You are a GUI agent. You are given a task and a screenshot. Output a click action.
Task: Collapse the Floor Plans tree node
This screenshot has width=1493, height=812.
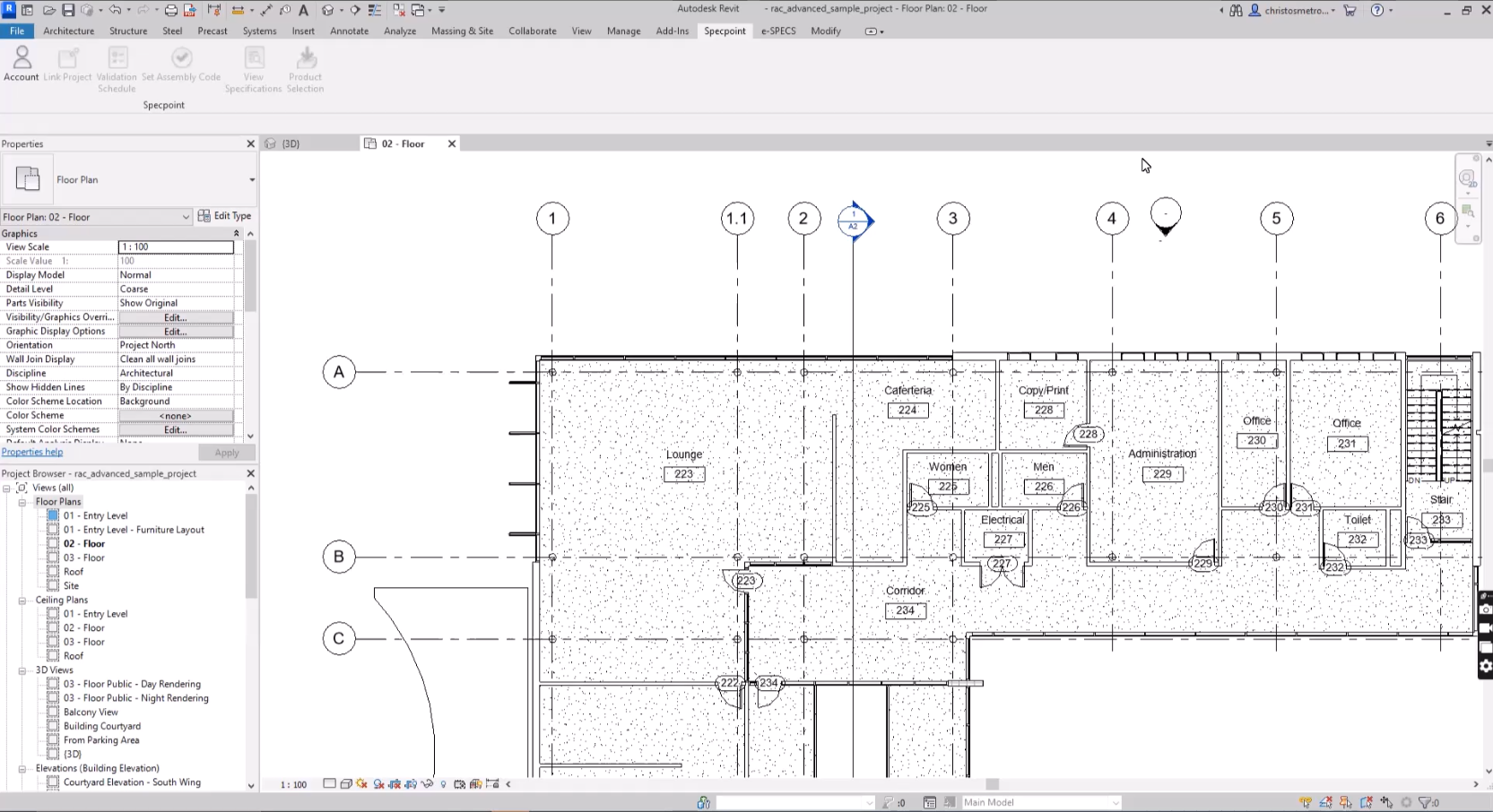[x=22, y=502]
